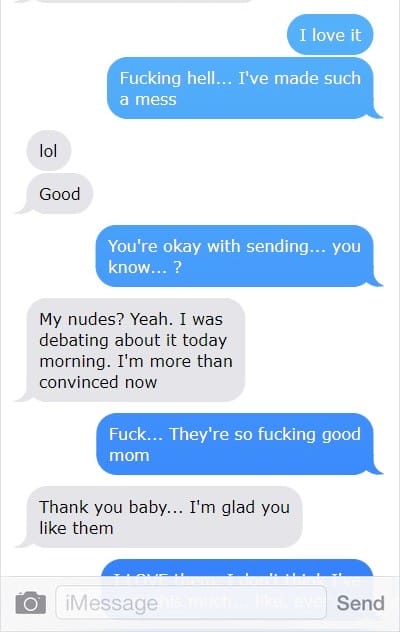Click 'like them' text in gray bubble
The image size is (400, 632).
(x=76, y=528)
